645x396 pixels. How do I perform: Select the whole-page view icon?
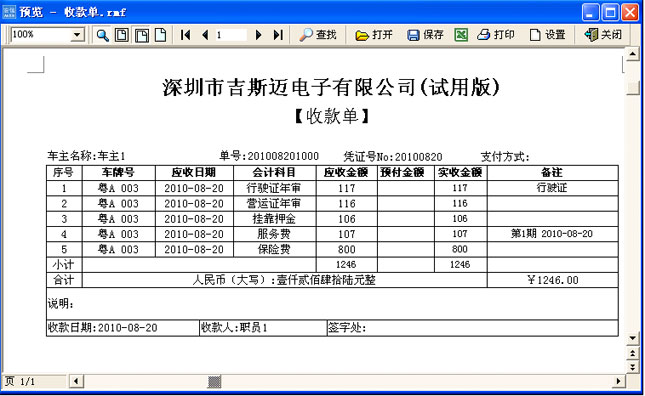click(121, 35)
